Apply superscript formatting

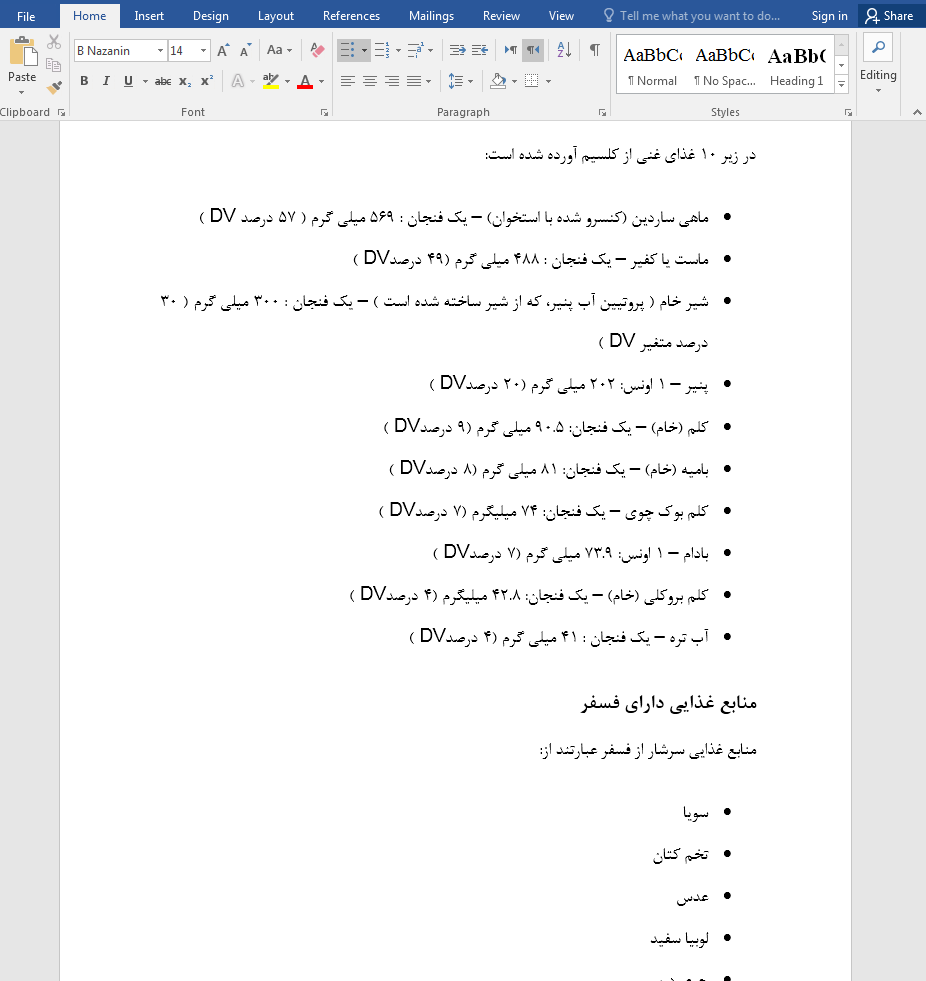(206, 81)
